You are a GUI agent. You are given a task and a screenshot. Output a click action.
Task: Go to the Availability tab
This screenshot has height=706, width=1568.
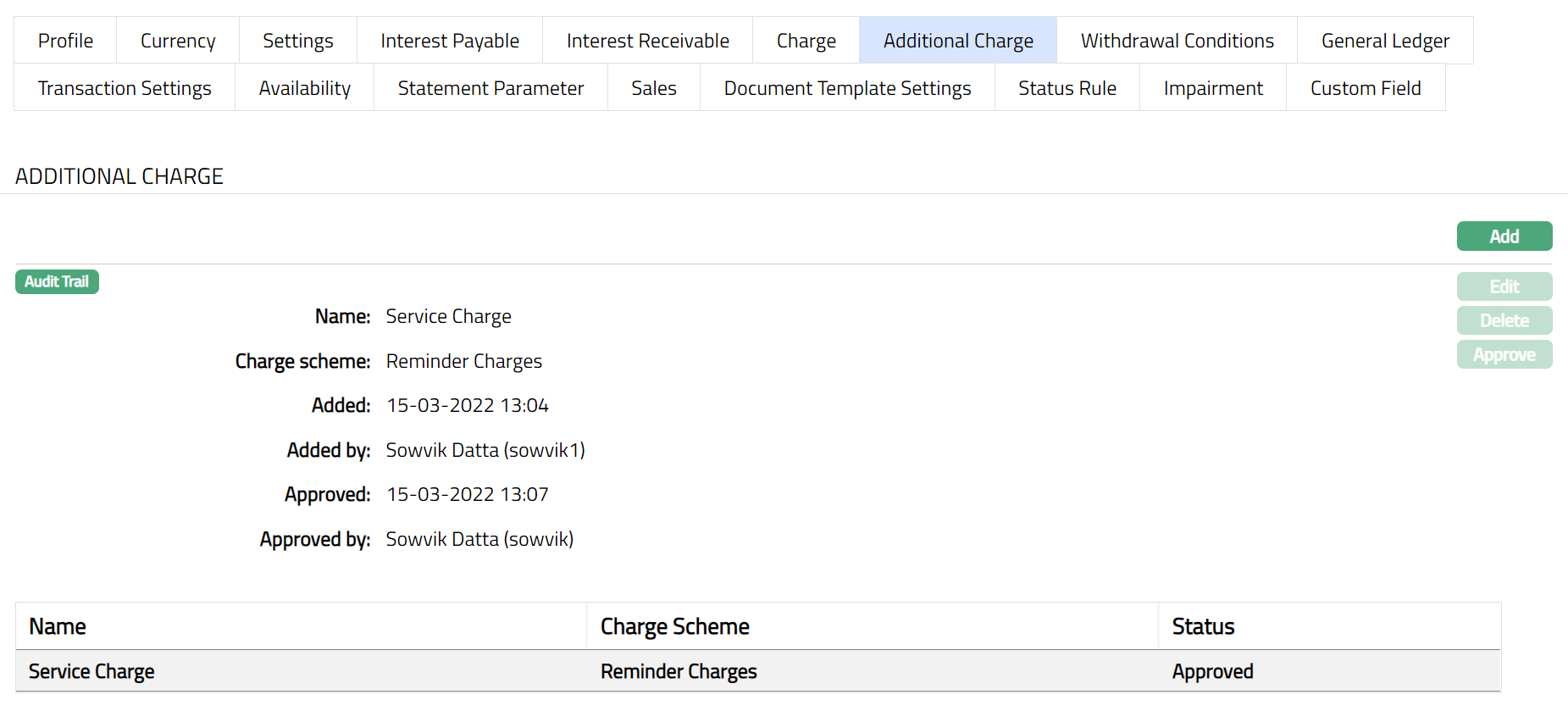click(x=304, y=88)
